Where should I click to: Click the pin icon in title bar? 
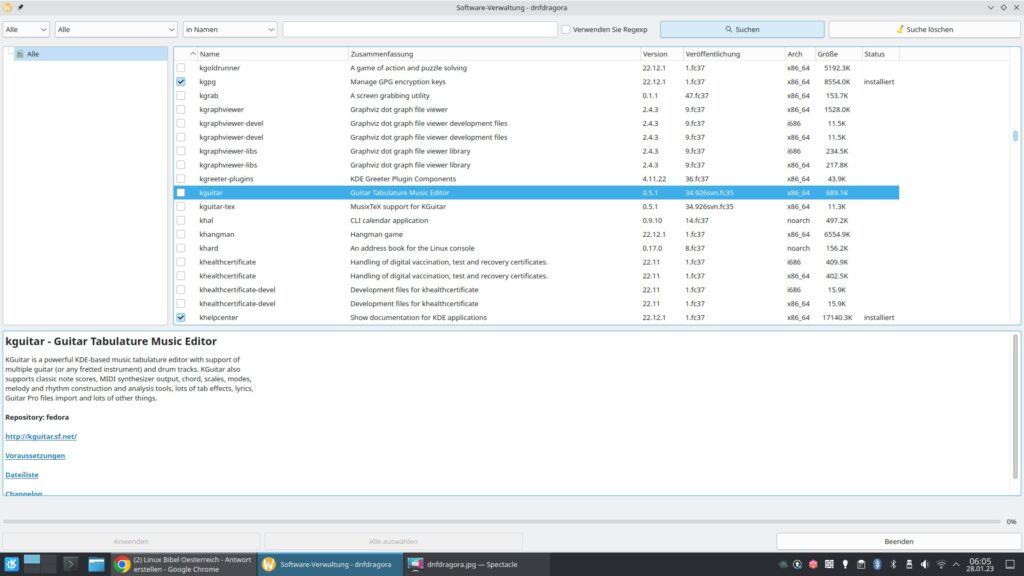tap(20, 7)
